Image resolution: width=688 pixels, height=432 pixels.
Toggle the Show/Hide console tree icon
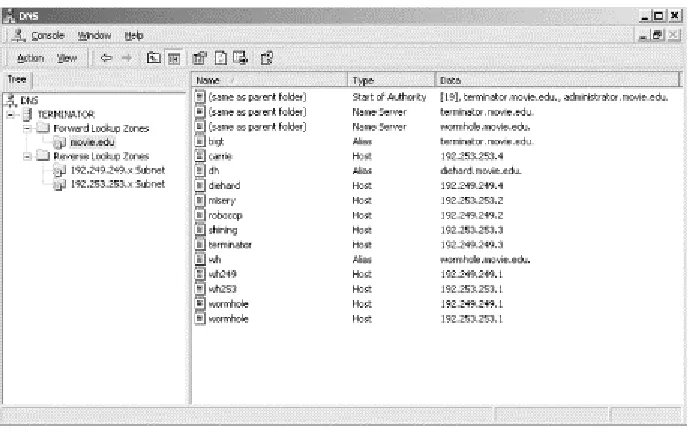(174, 58)
